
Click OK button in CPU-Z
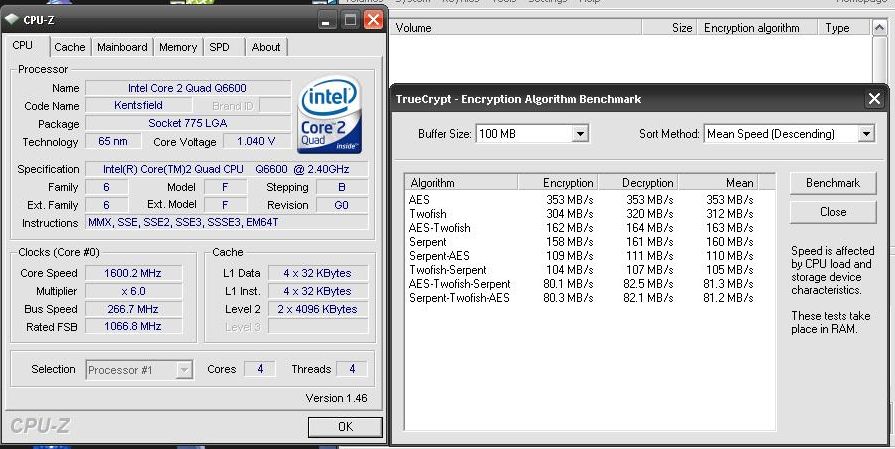click(345, 427)
